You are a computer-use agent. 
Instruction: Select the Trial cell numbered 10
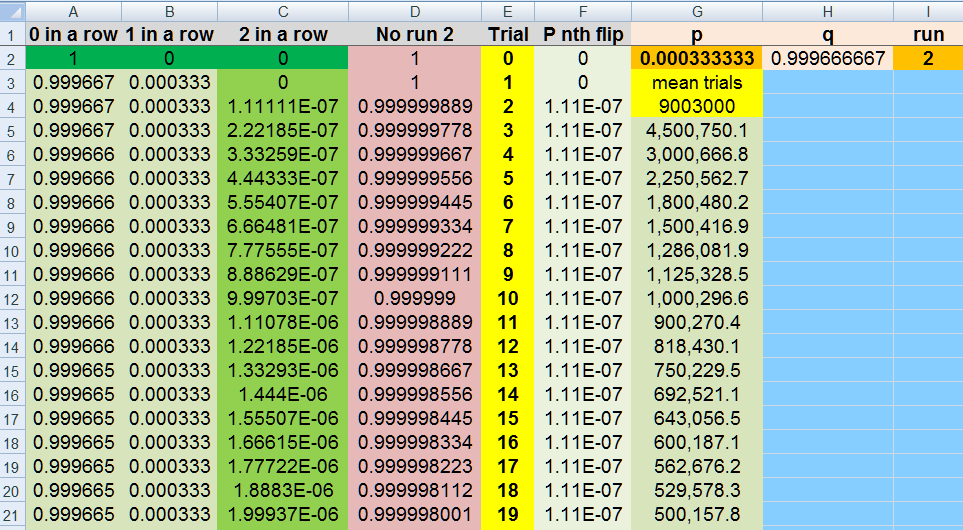tap(508, 298)
